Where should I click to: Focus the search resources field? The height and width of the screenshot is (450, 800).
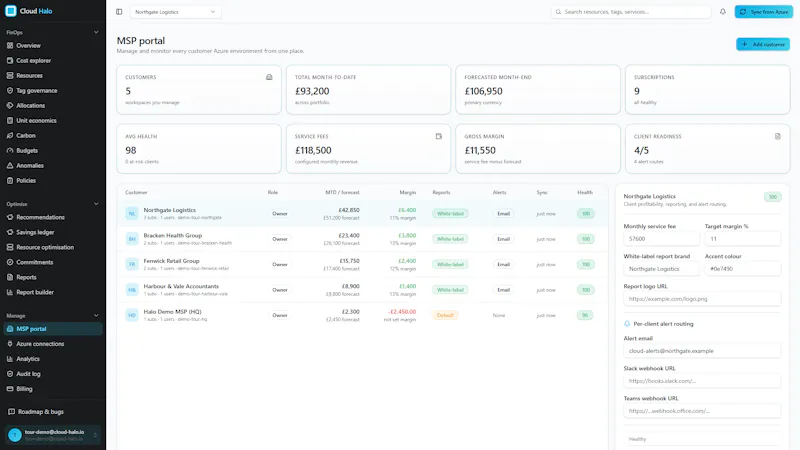(631, 12)
